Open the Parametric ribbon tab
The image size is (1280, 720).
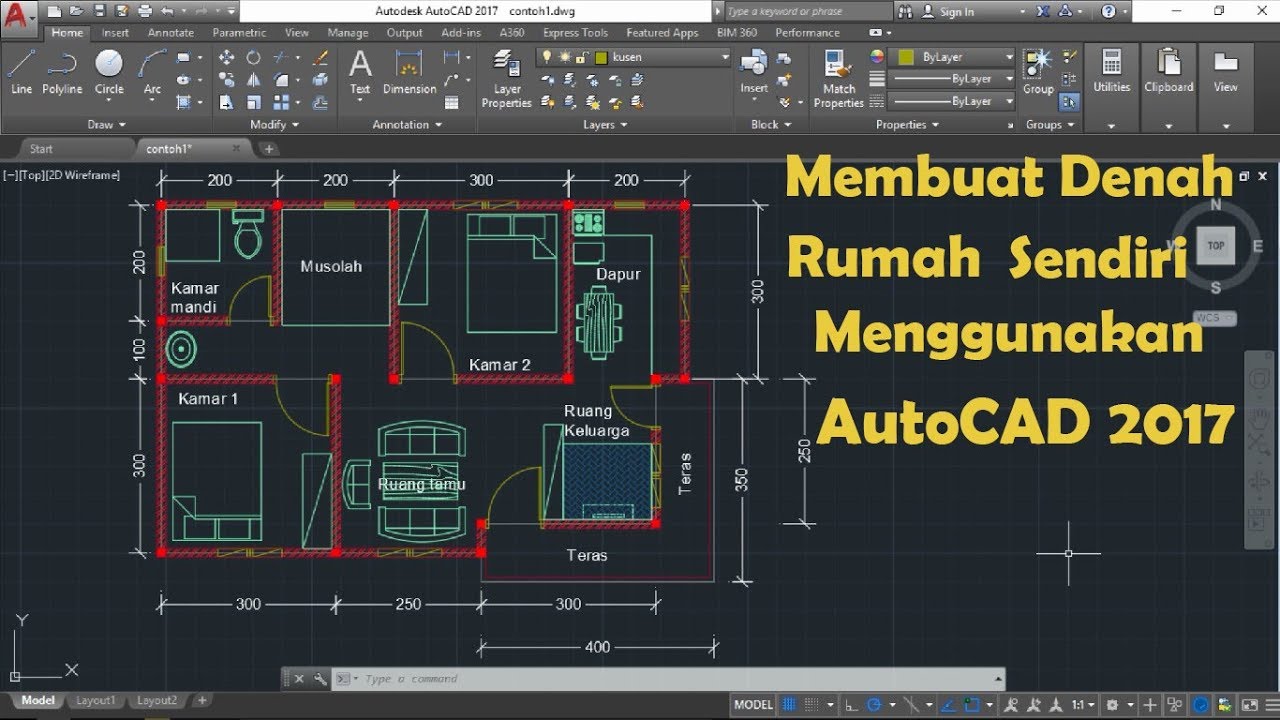tap(239, 32)
